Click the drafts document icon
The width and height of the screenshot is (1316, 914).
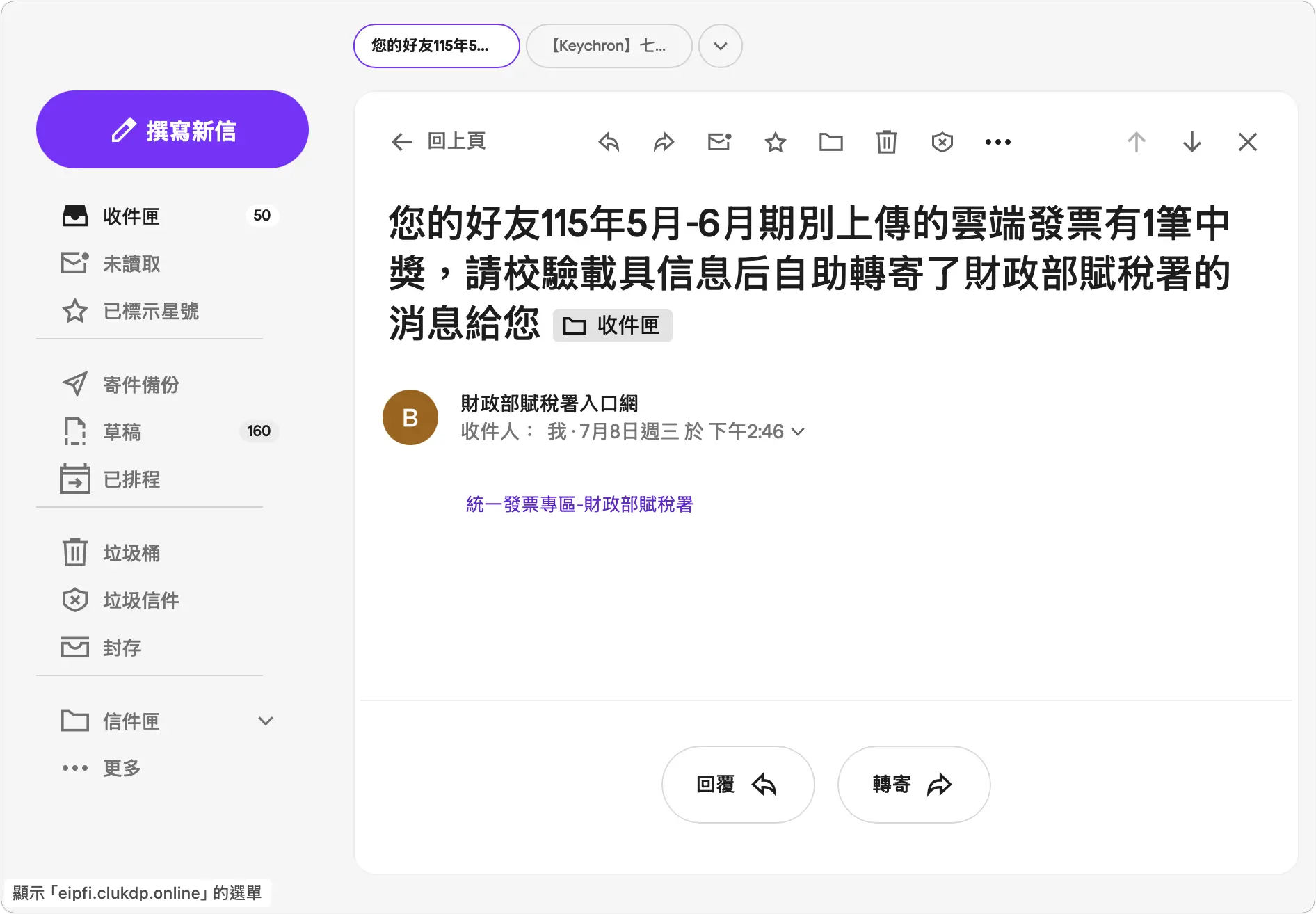pos(75,431)
